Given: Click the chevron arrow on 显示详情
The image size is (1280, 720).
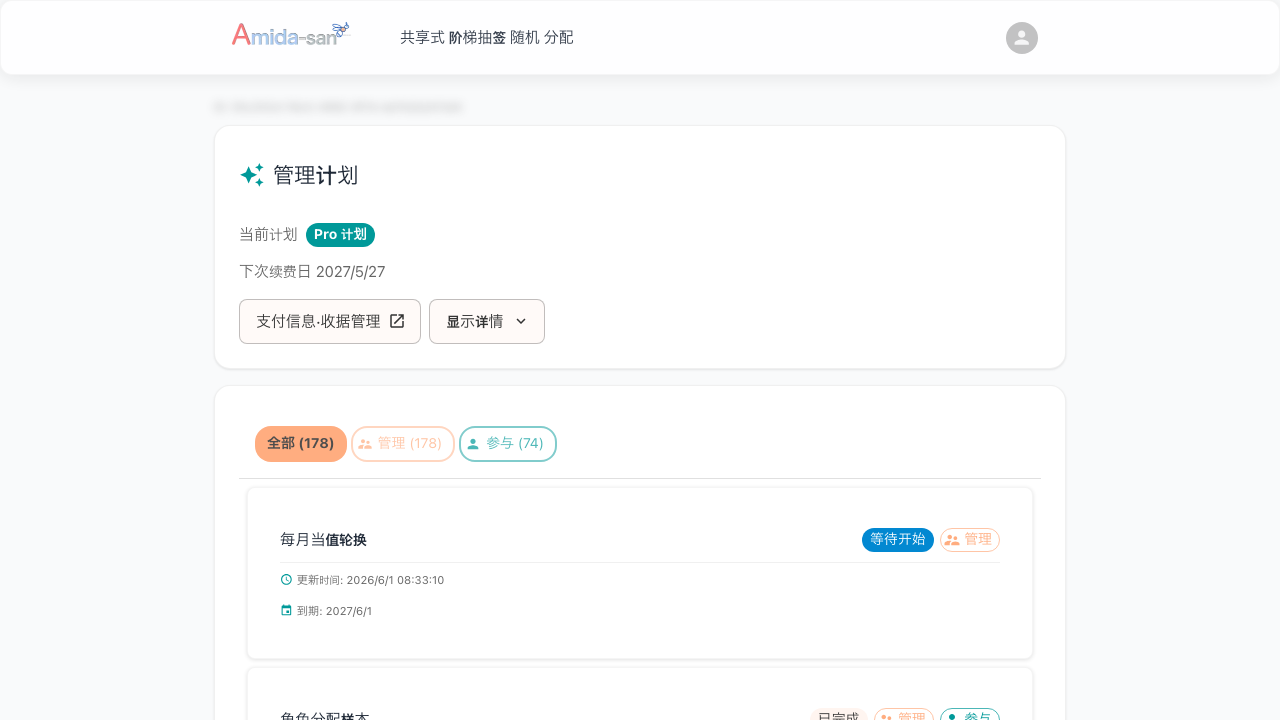Looking at the screenshot, I should [x=521, y=321].
